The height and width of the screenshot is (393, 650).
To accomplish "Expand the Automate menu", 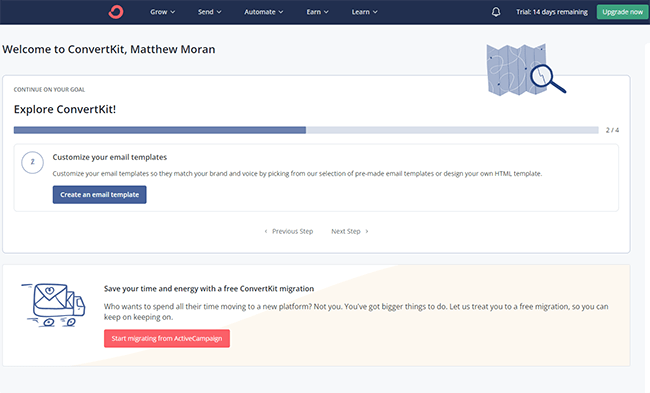I will 264,12.
